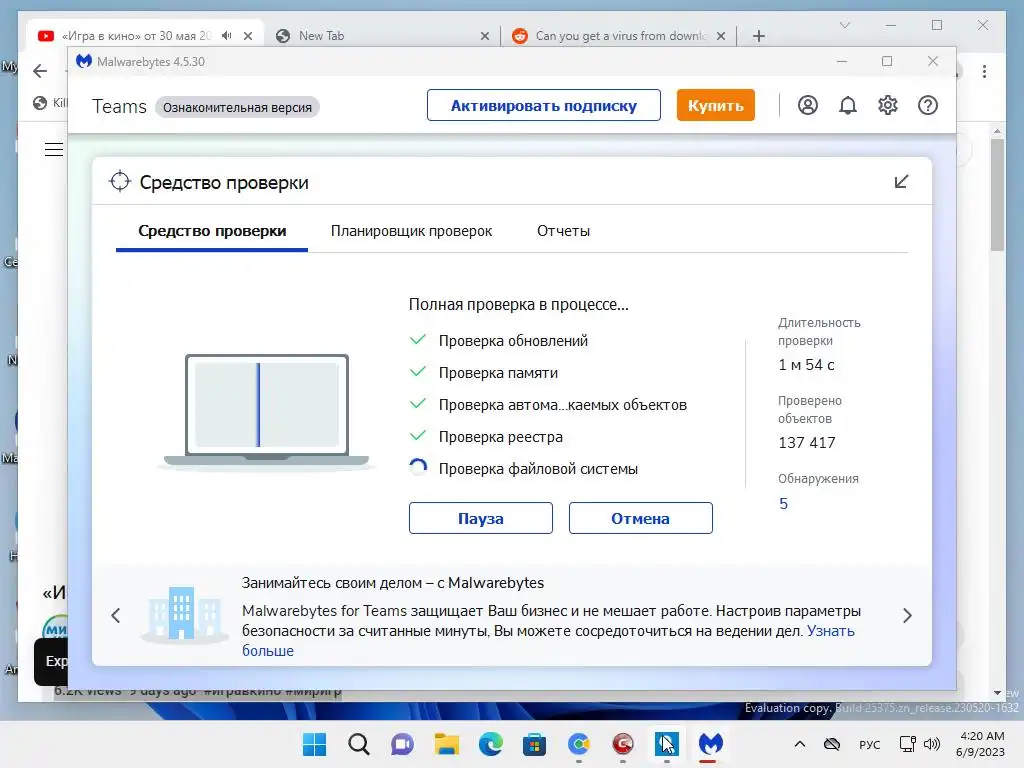Image resolution: width=1024 pixels, height=768 pixels.
Task: Switch to the Средство проверки tab
Action: (212, 231)
